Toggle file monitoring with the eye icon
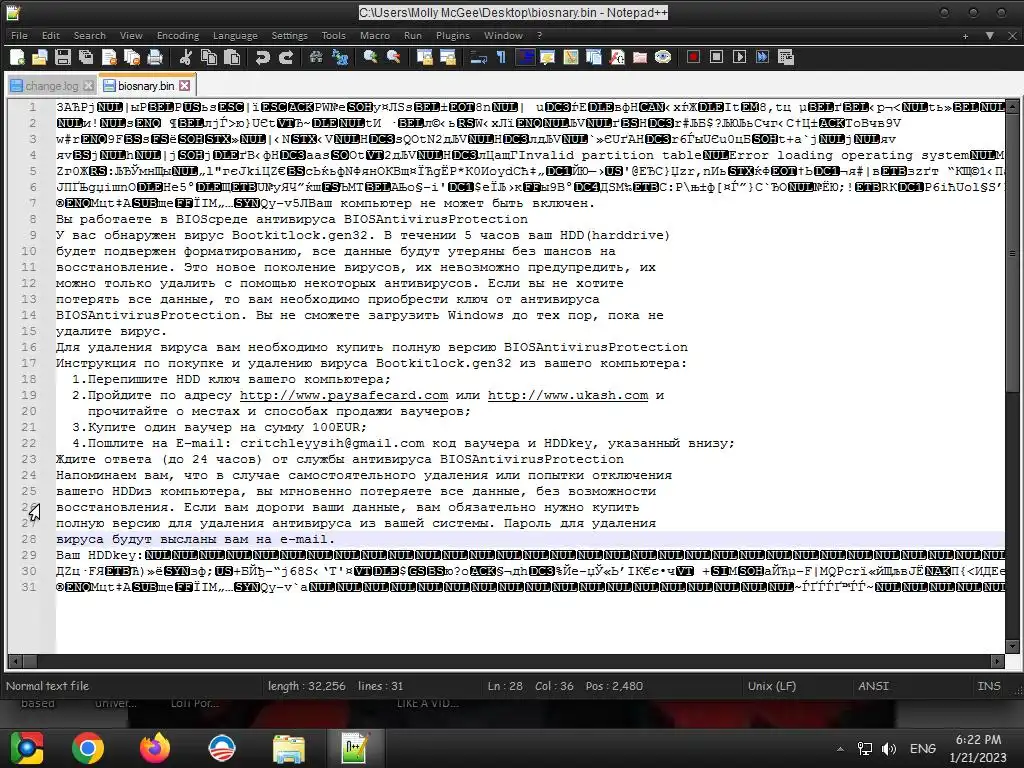 point(663,57)
